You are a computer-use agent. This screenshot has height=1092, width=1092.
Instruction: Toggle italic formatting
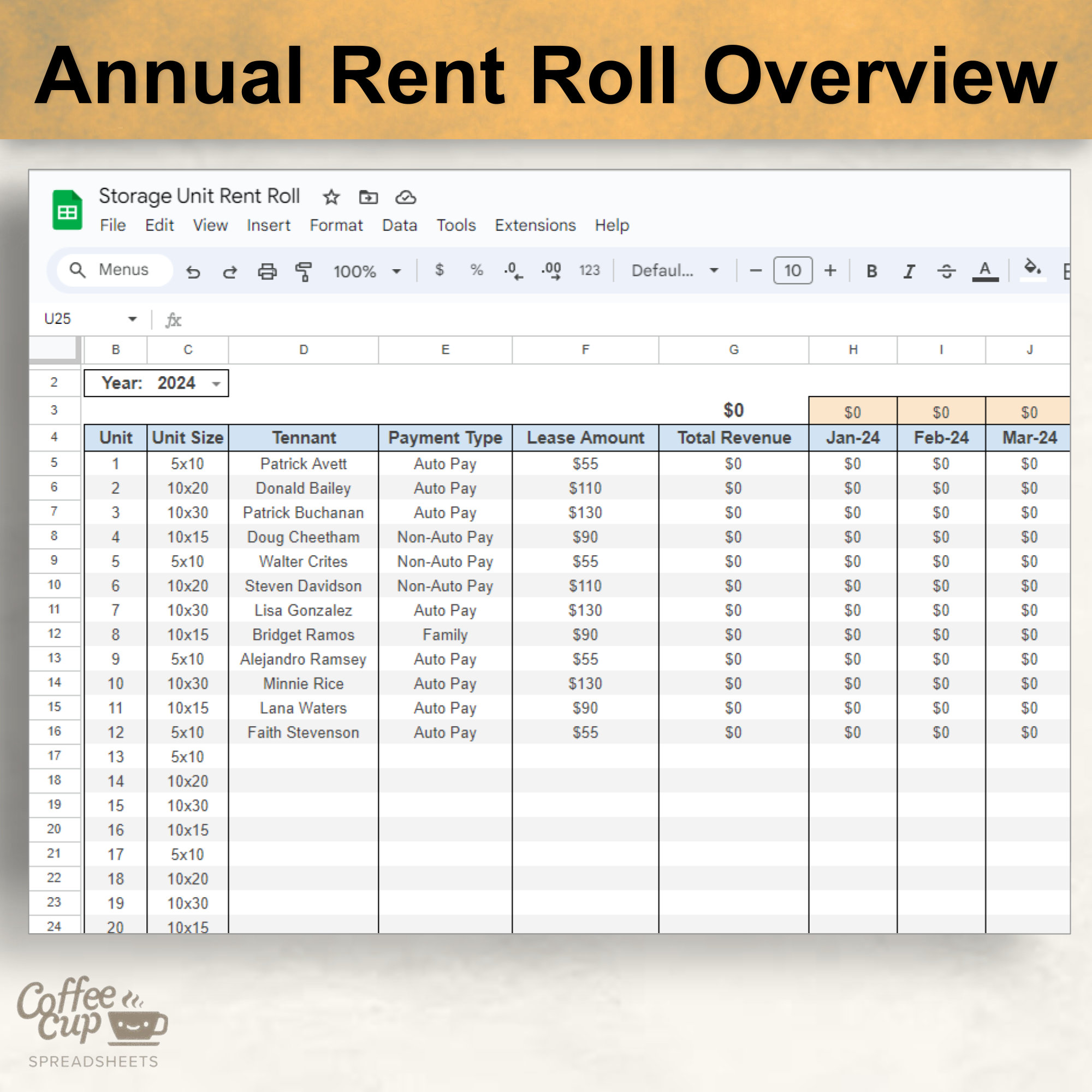(x=909, y=272)
